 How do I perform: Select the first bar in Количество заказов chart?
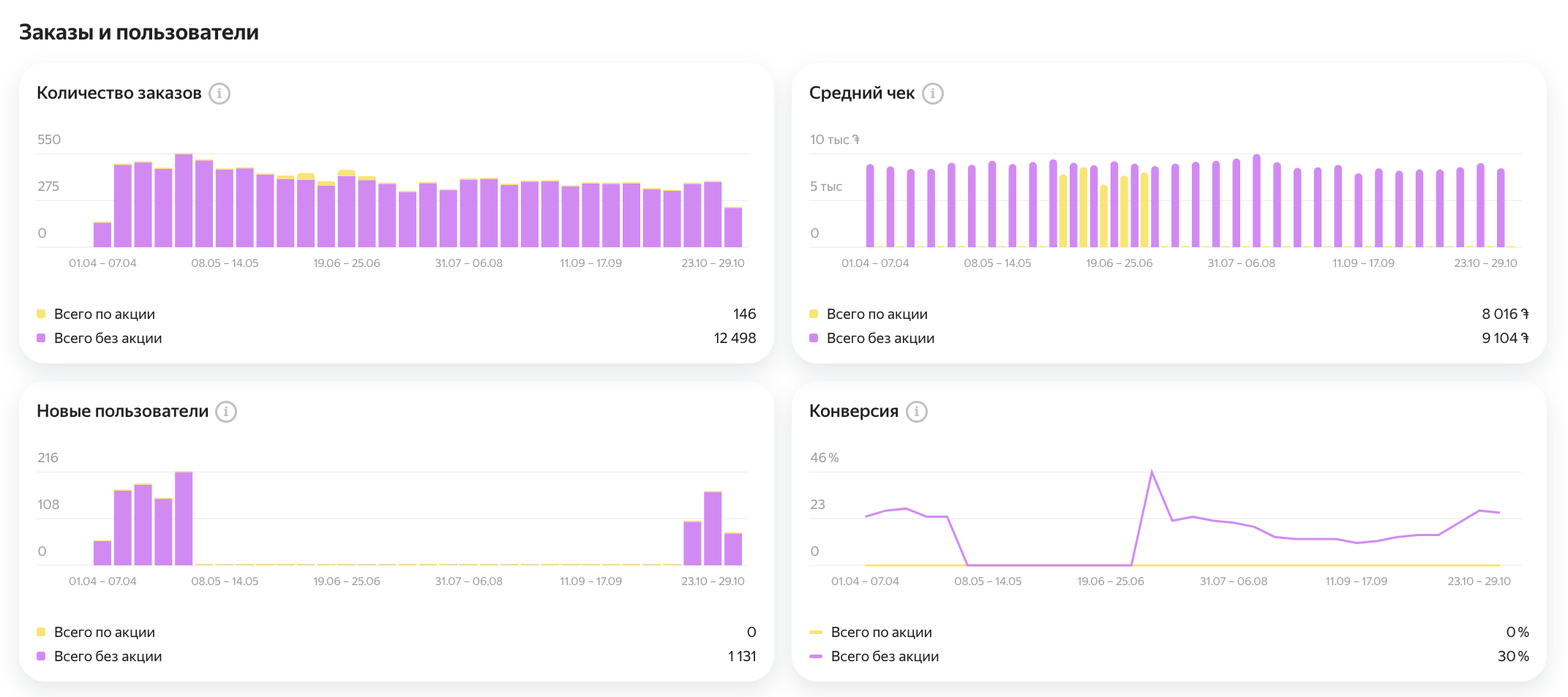[x=102, y=235]
